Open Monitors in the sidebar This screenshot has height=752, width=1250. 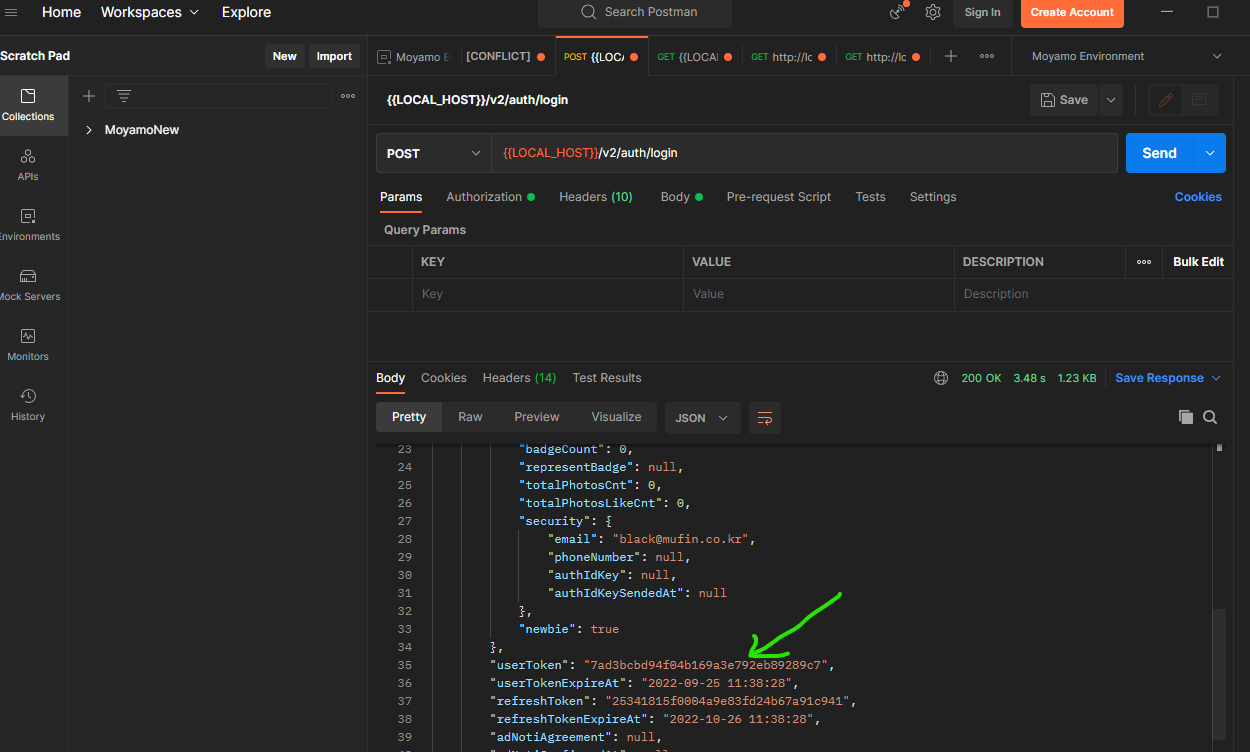point(28,345)
